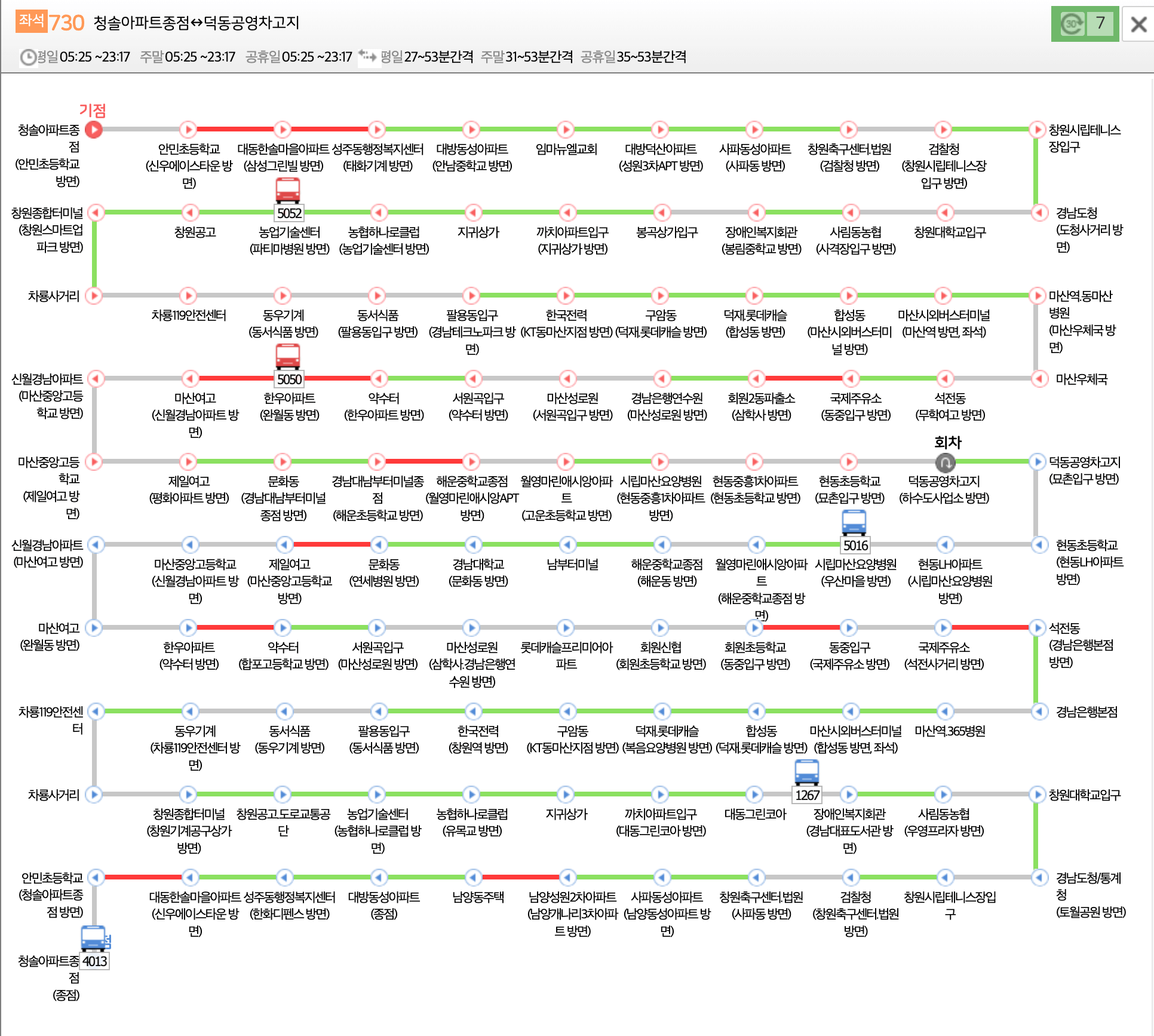The width and height of the screenshot is (1154, 1036).
Task: Close the route 730 popup
Action: click(1138, 24)
